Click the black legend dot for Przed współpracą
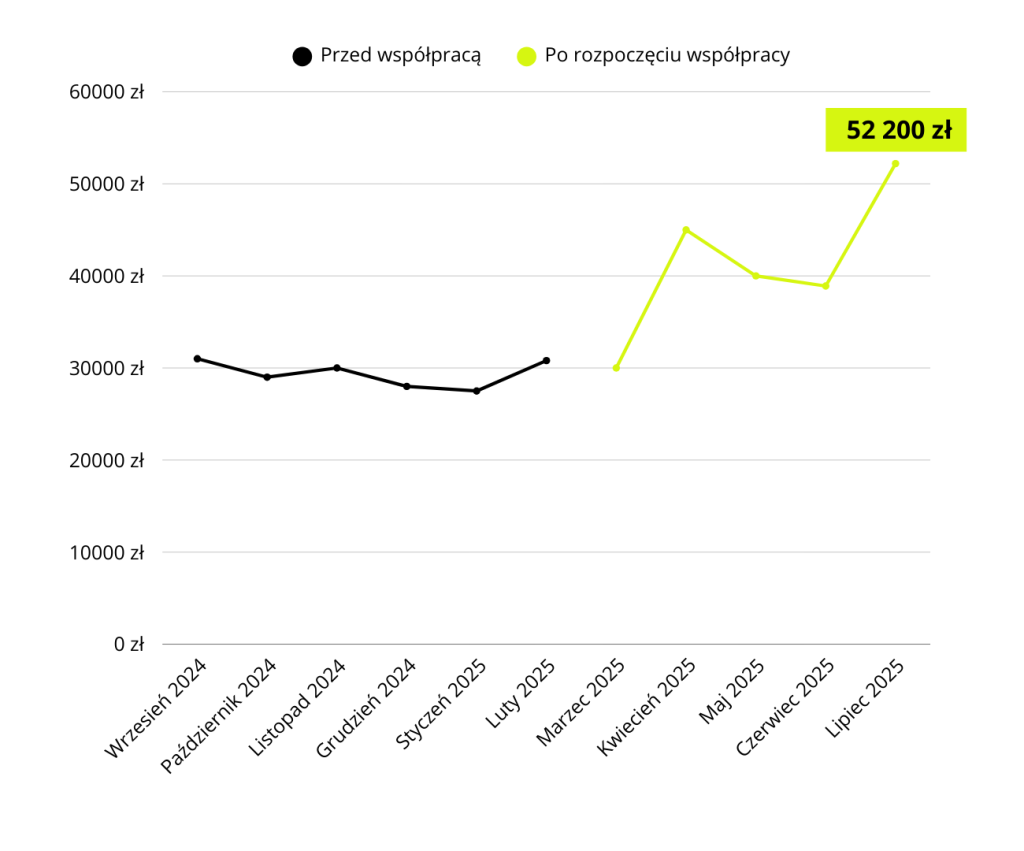 tap(302, 56)
